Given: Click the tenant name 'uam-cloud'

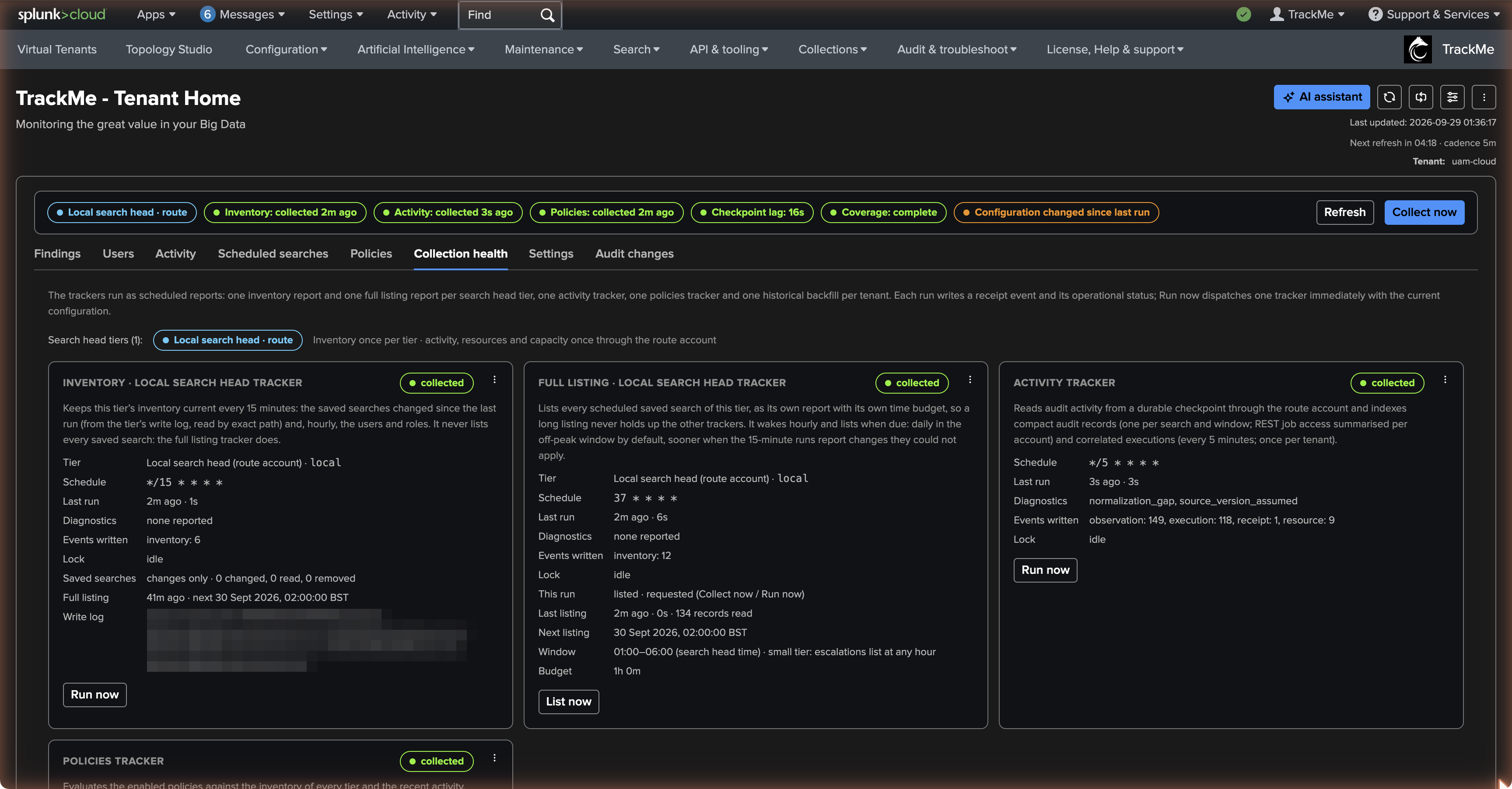Looking at the screenshot, I should point(1474,161).
